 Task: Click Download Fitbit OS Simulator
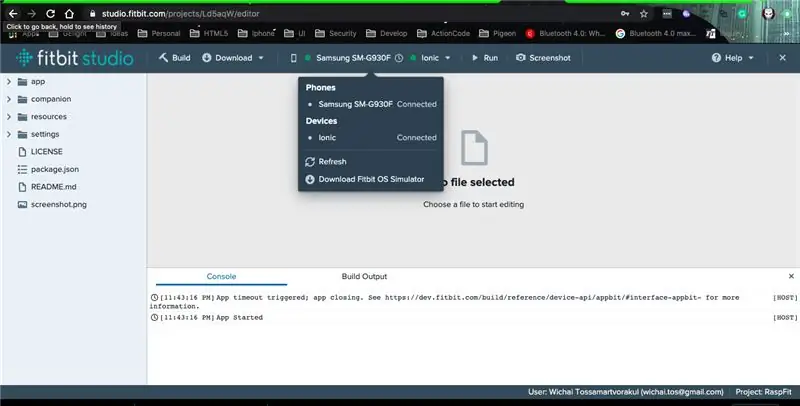click(371, 180)
